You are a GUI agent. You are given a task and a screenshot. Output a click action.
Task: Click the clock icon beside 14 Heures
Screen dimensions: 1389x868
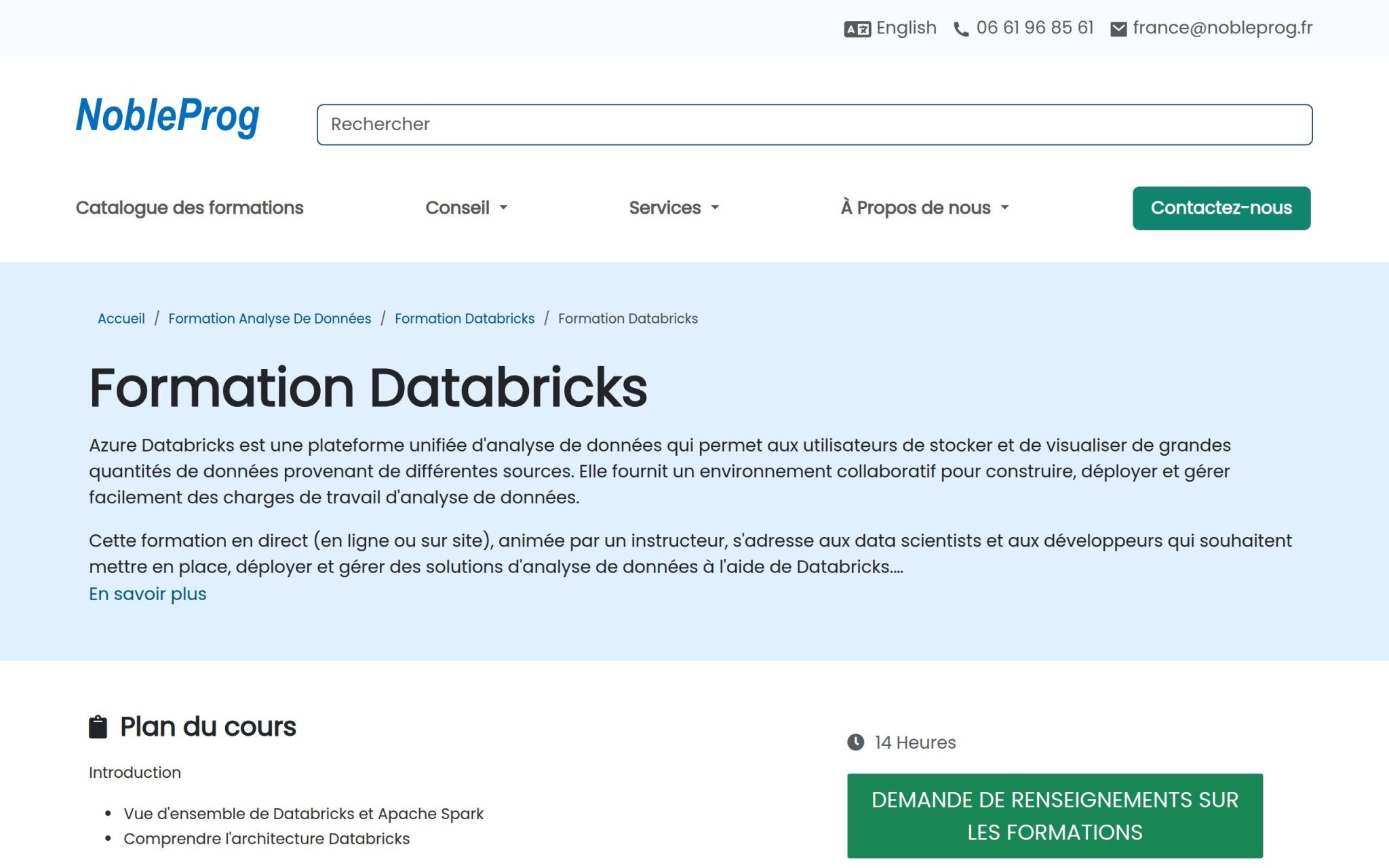(856, 742)
